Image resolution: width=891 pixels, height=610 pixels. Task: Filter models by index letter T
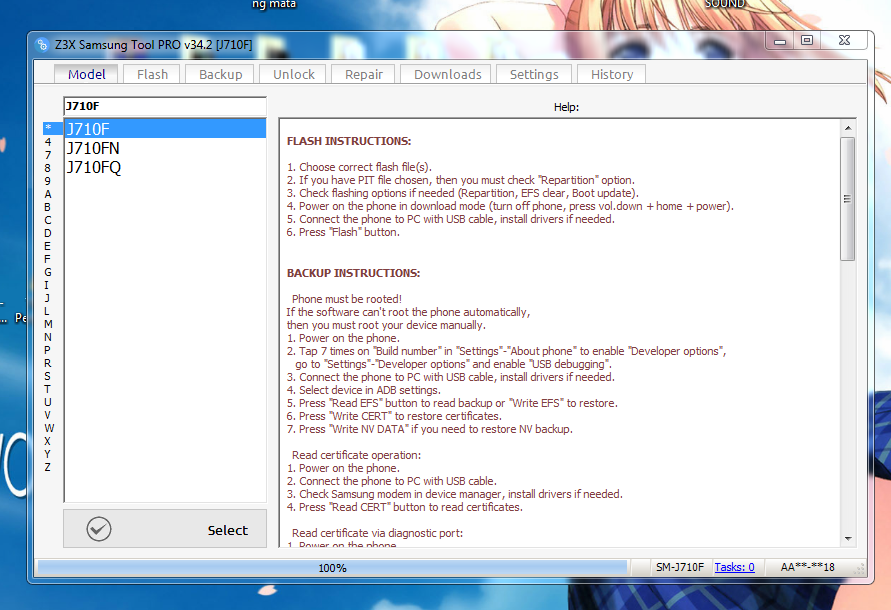48,389
